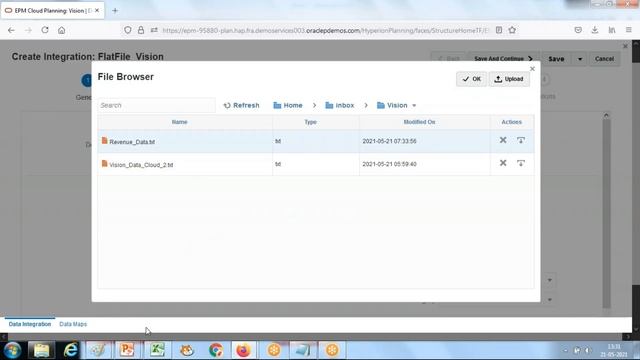This screenshot has height=360, width=640.
Task: Click the Cancel button on integration page
Action: 604,59
